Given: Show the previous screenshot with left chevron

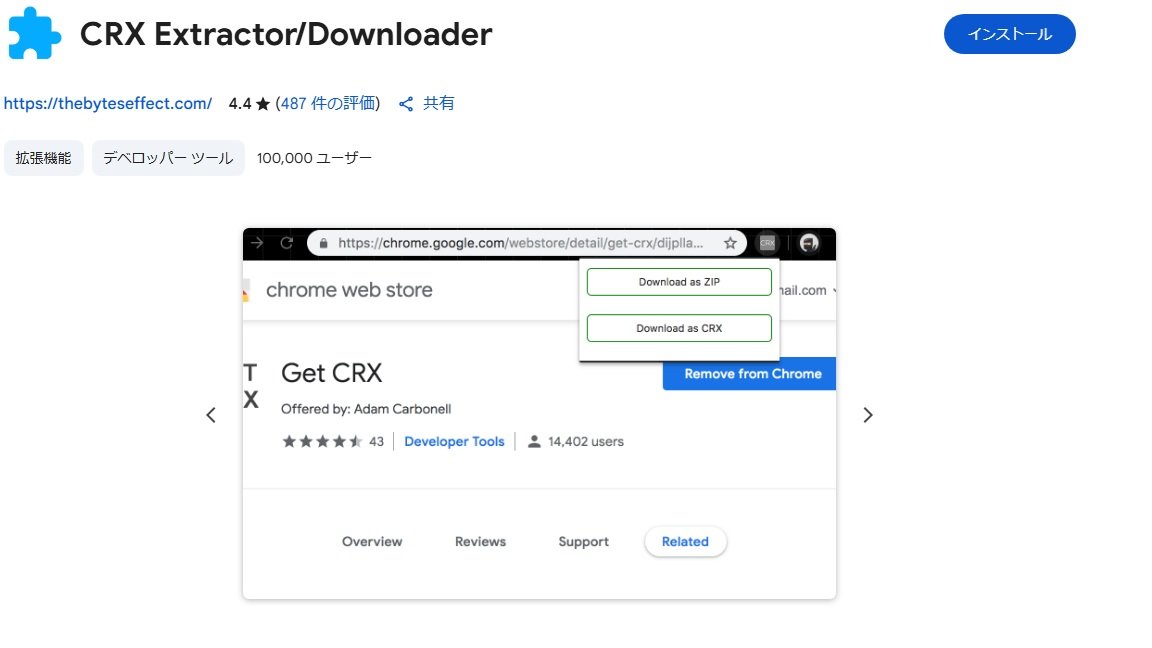Looking at the screenshot, I should (x=211, y=415).
